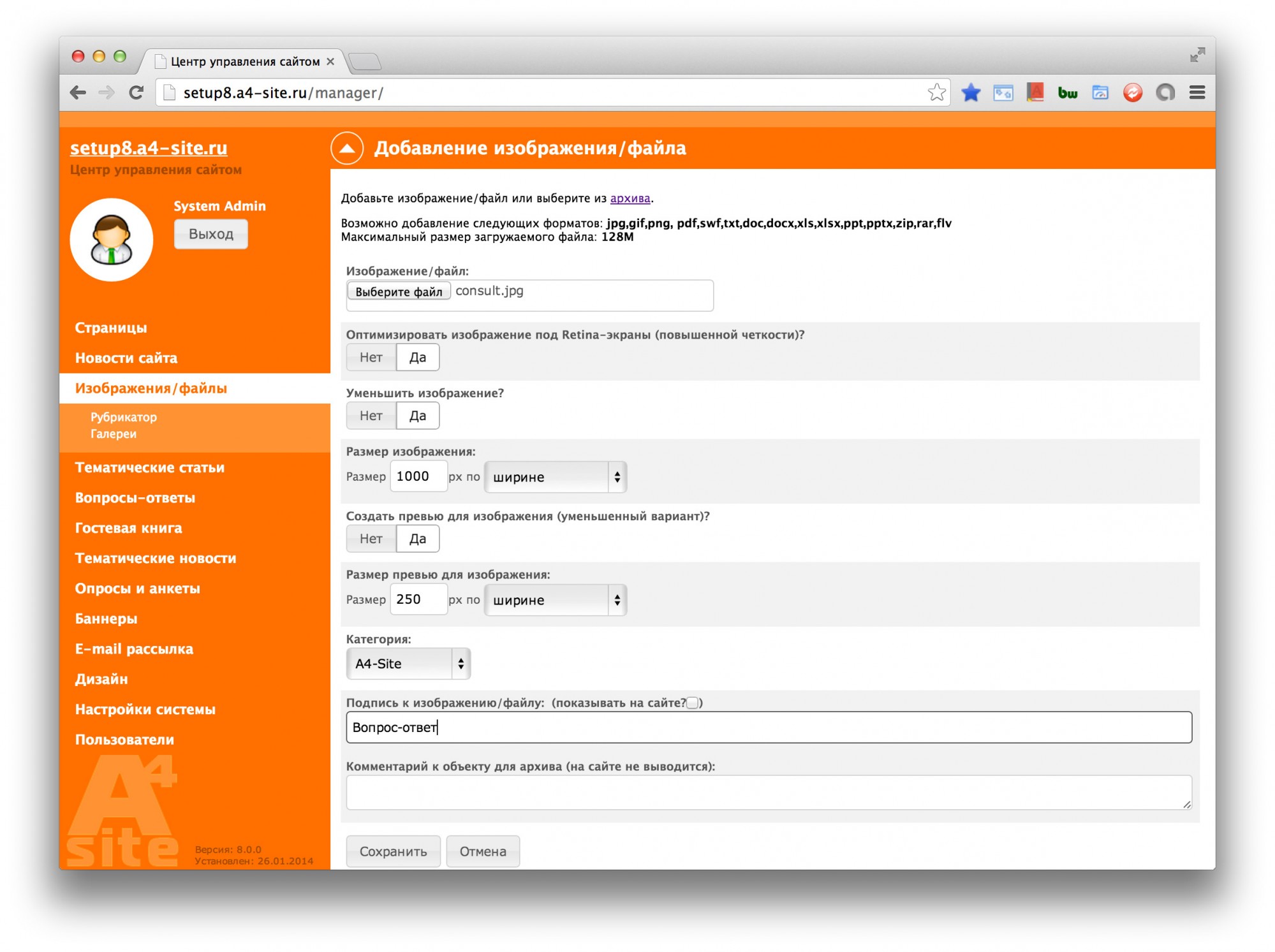1275x952 pixels.
Task: Choose 'Да' for reducing image
Action: pyautogui.click(x=417, y=416)
